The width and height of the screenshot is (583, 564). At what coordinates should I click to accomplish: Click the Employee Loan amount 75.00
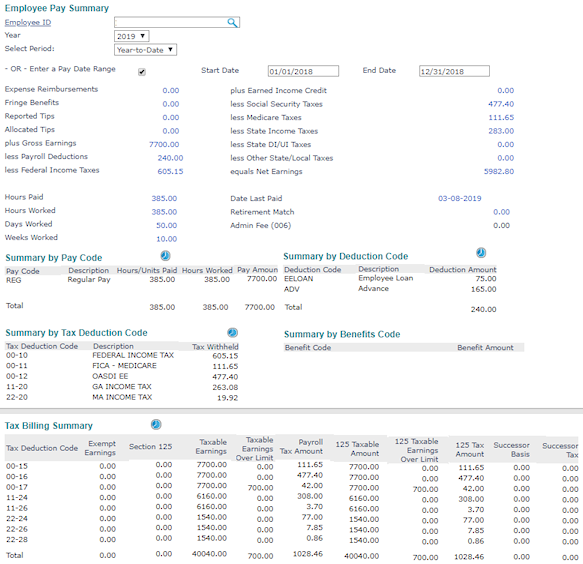486,278
